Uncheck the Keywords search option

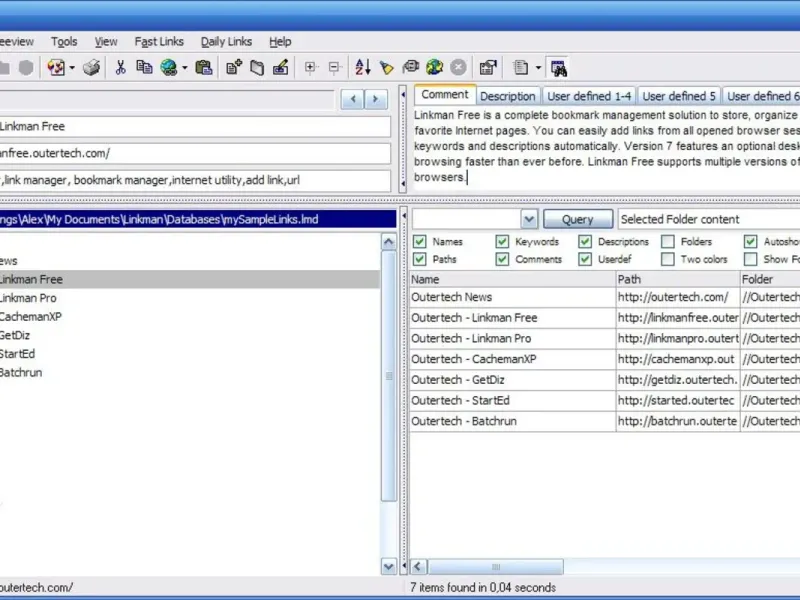coord(502,241)
